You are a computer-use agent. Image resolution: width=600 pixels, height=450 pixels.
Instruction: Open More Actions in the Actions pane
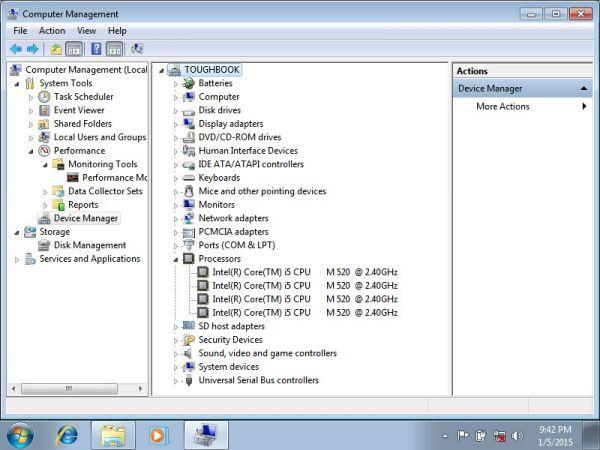[502, 106]
